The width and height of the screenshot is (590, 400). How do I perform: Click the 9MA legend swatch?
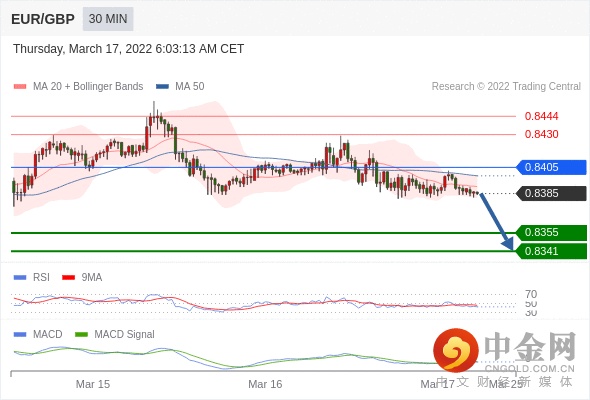tap(68, 278)
